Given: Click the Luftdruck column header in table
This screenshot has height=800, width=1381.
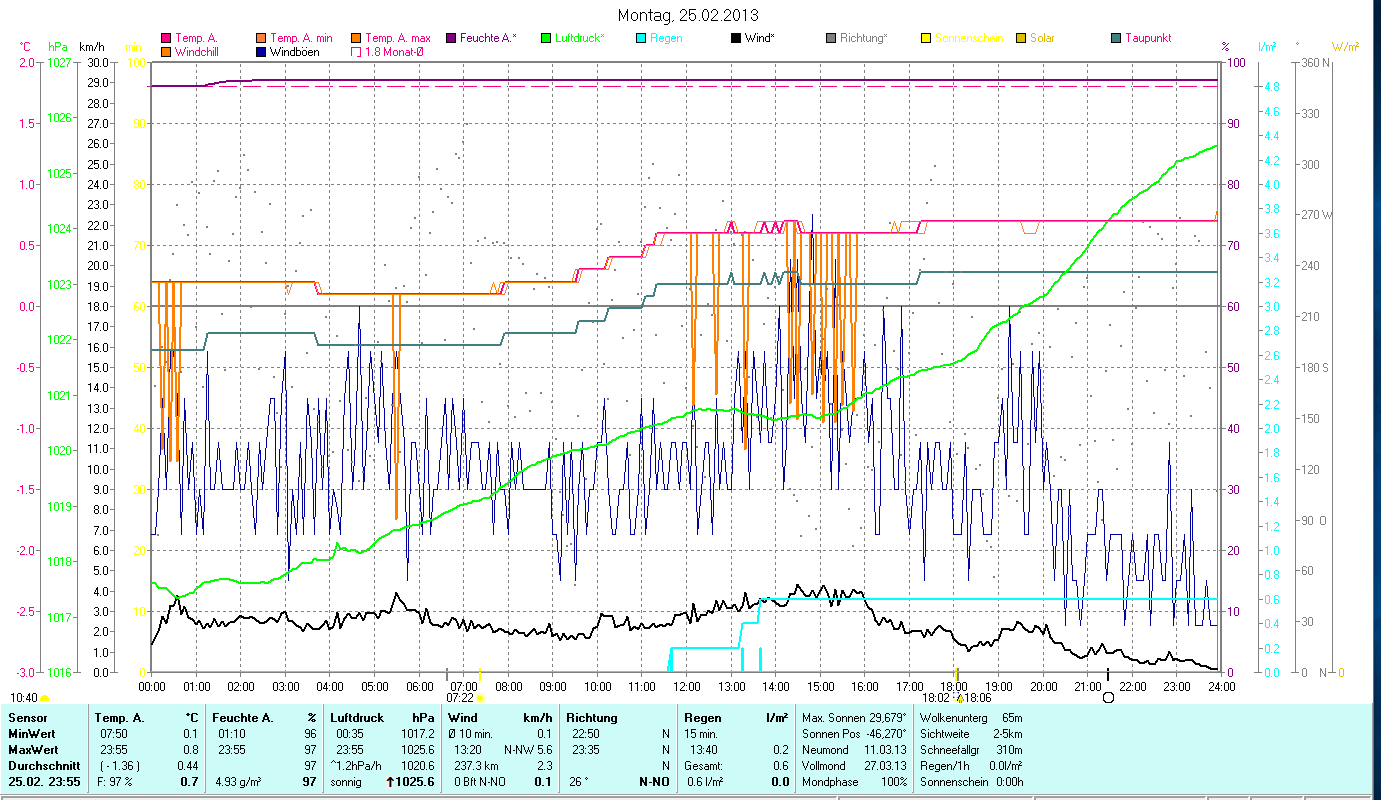Looking at the screenshot, I should [x=357, y=718].
